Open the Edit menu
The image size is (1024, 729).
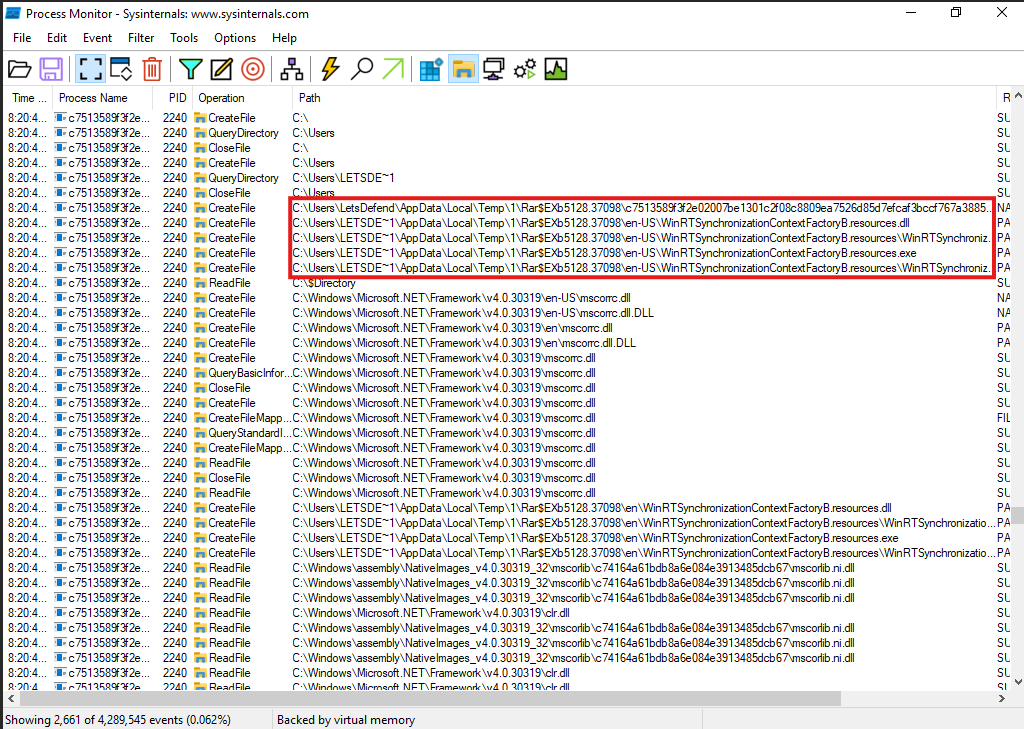(57, 38)
